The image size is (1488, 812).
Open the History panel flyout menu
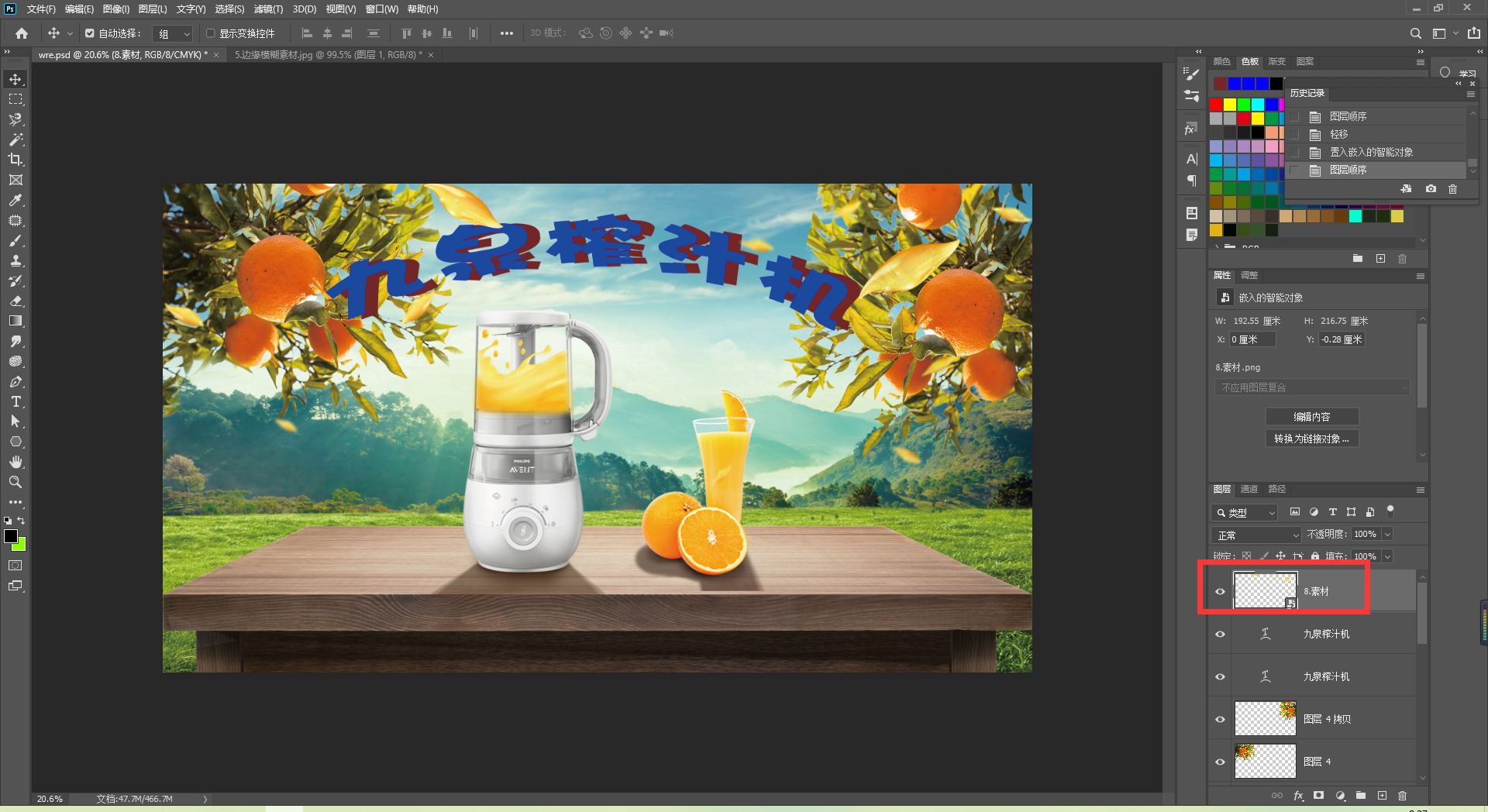click(1471, 94)
